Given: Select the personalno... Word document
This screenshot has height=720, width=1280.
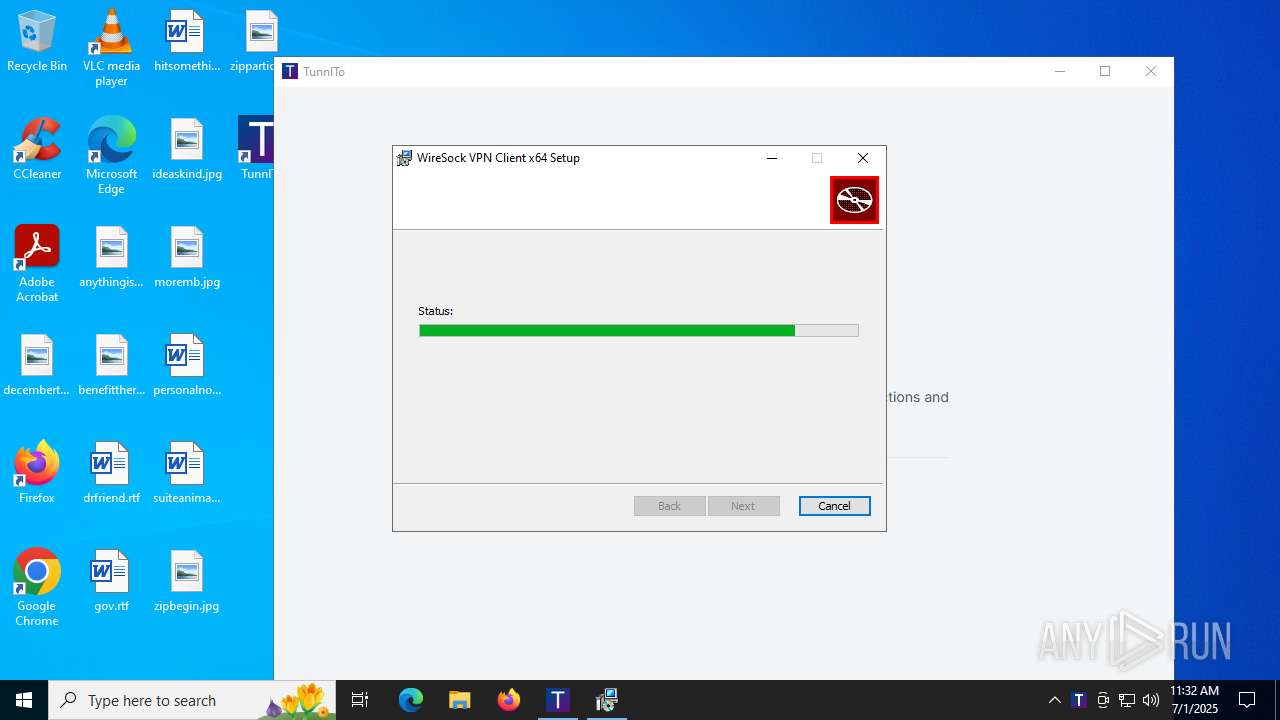Looking at the screenshot, I should pyautogui.click(x=187, y=365).
